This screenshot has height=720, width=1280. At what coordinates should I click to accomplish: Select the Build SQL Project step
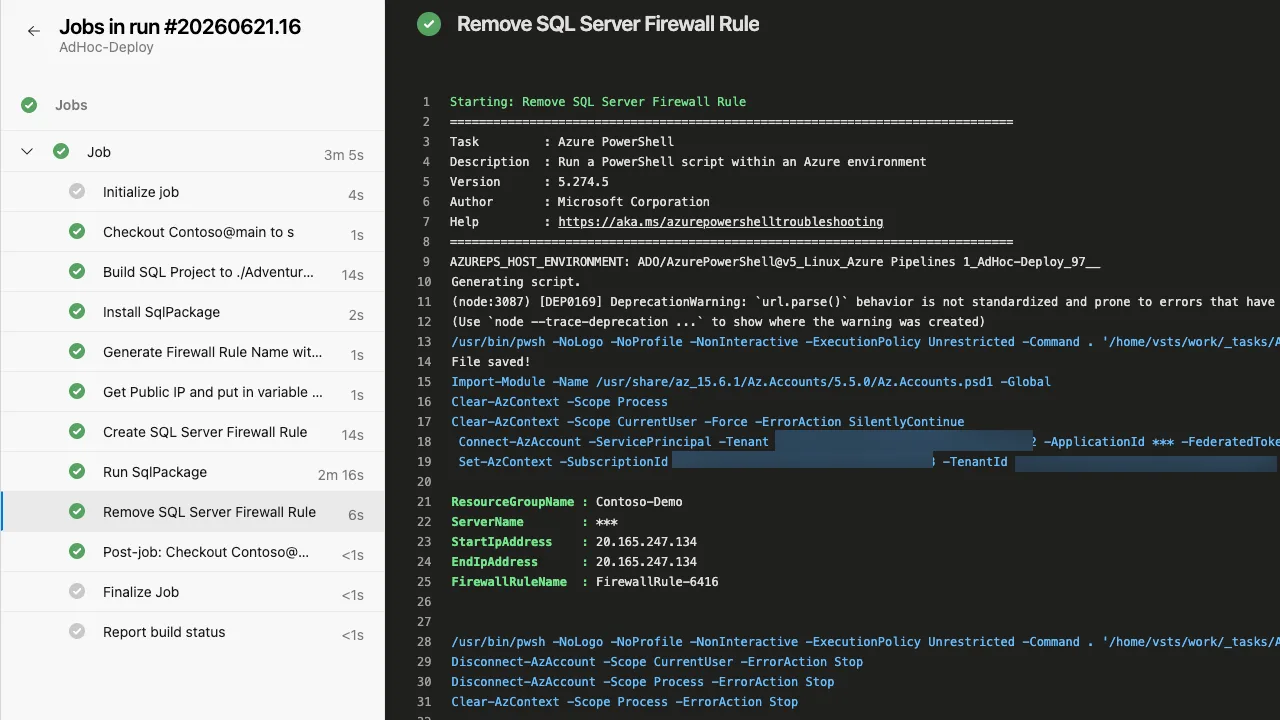192,272
